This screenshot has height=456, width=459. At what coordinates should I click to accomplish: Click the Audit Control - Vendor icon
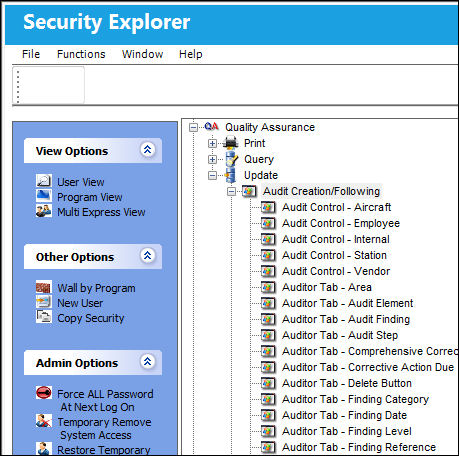click(268, 271)
